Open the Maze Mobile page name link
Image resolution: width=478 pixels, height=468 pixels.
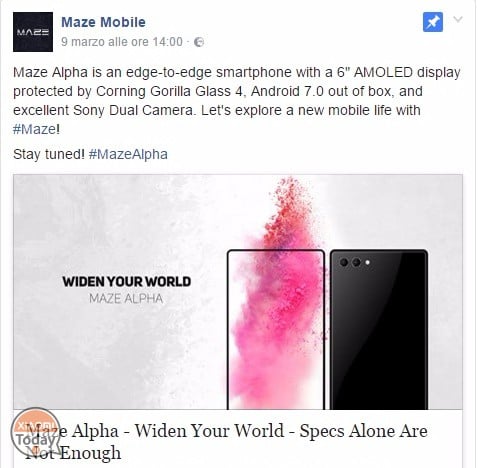[103, 22]
